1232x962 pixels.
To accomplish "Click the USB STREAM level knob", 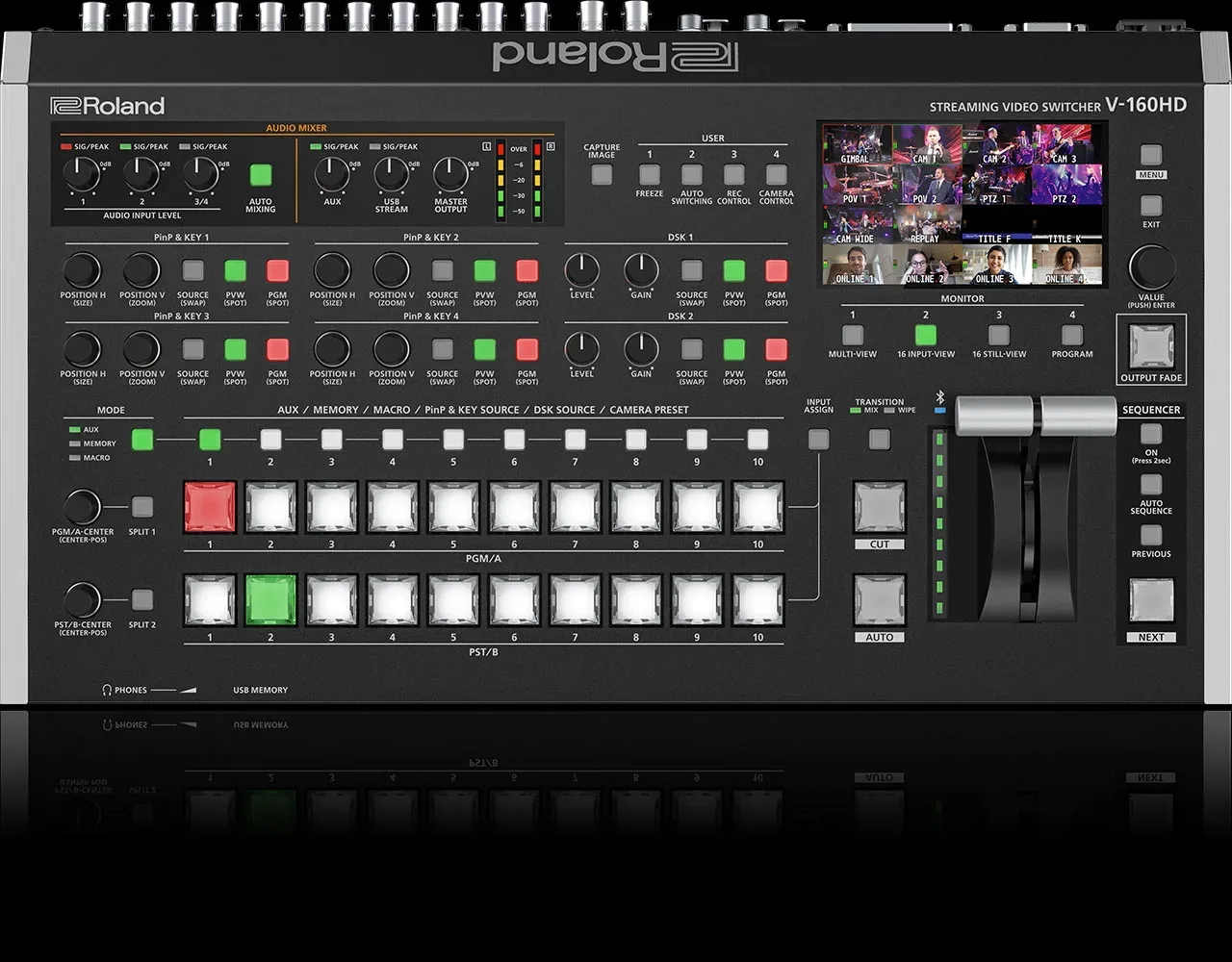I will (x=392, y=175).
